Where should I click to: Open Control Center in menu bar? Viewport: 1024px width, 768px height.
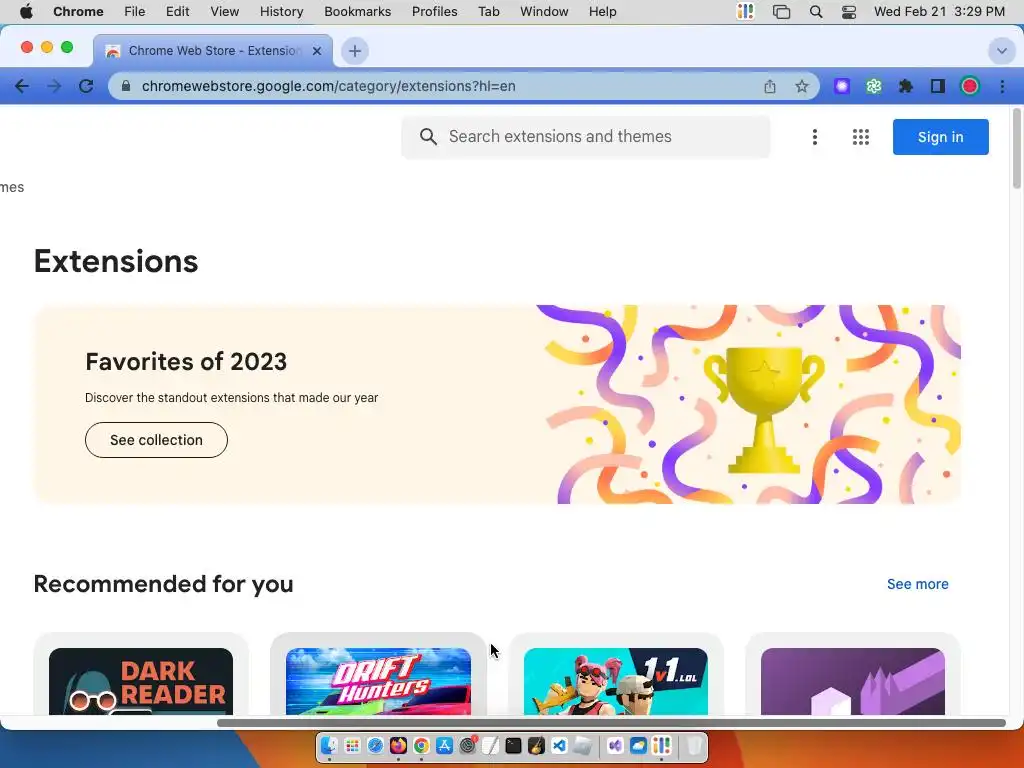click(848, 12)
